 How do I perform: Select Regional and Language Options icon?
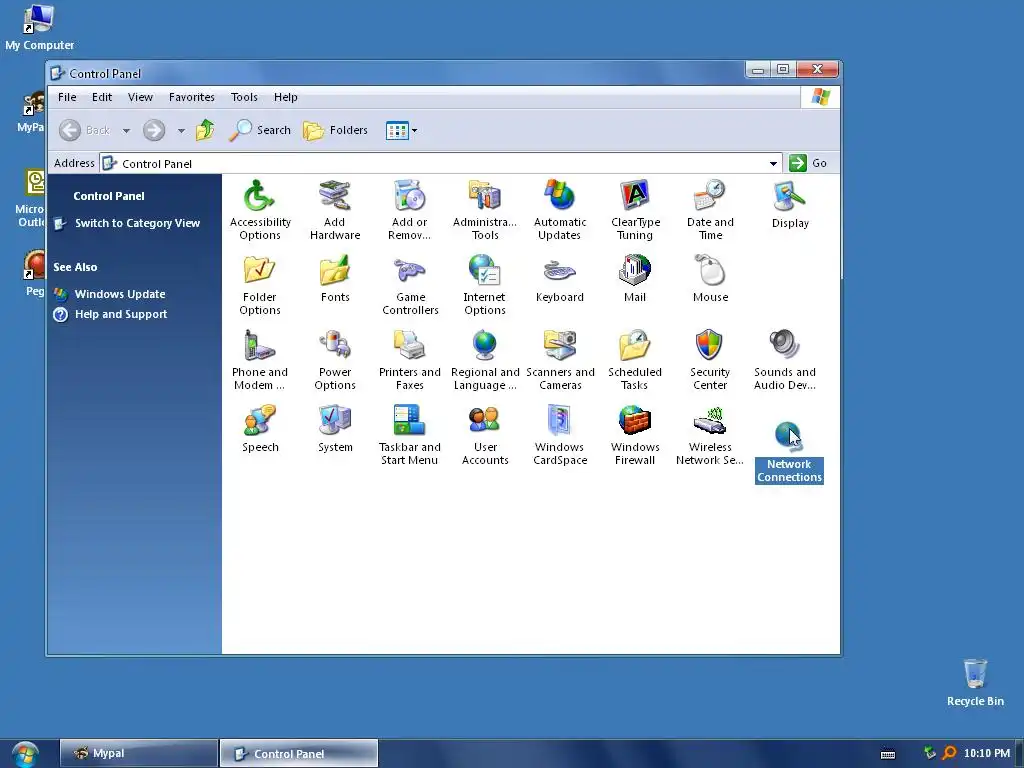point(485,360)
